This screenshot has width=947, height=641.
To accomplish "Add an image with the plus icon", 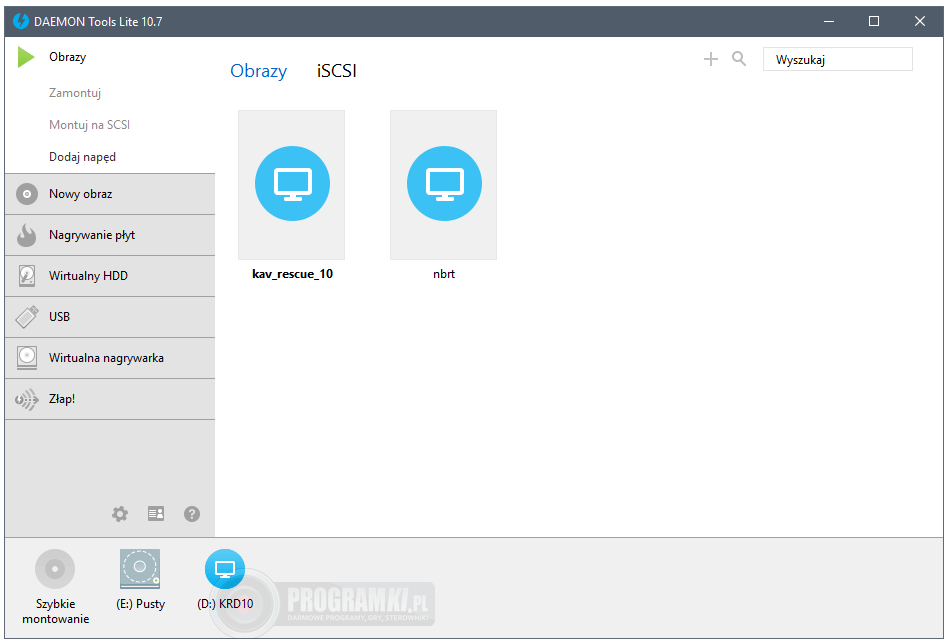I will (711, 59).
